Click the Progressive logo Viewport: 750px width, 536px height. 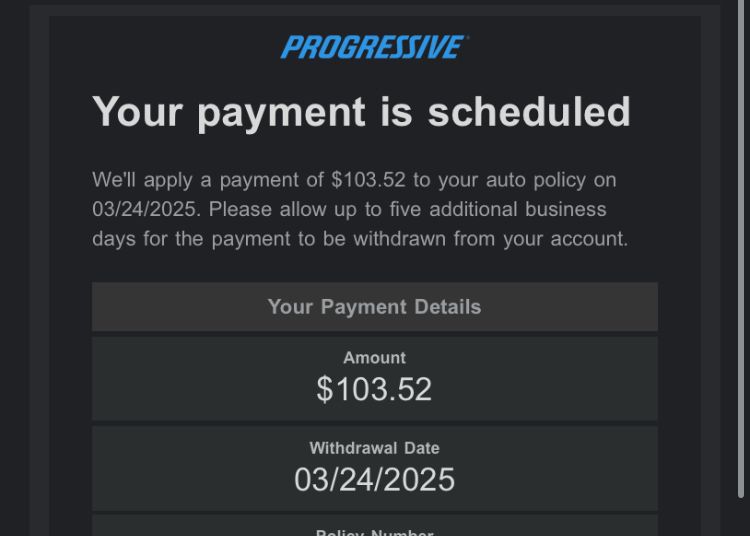[x=374, y=47]
